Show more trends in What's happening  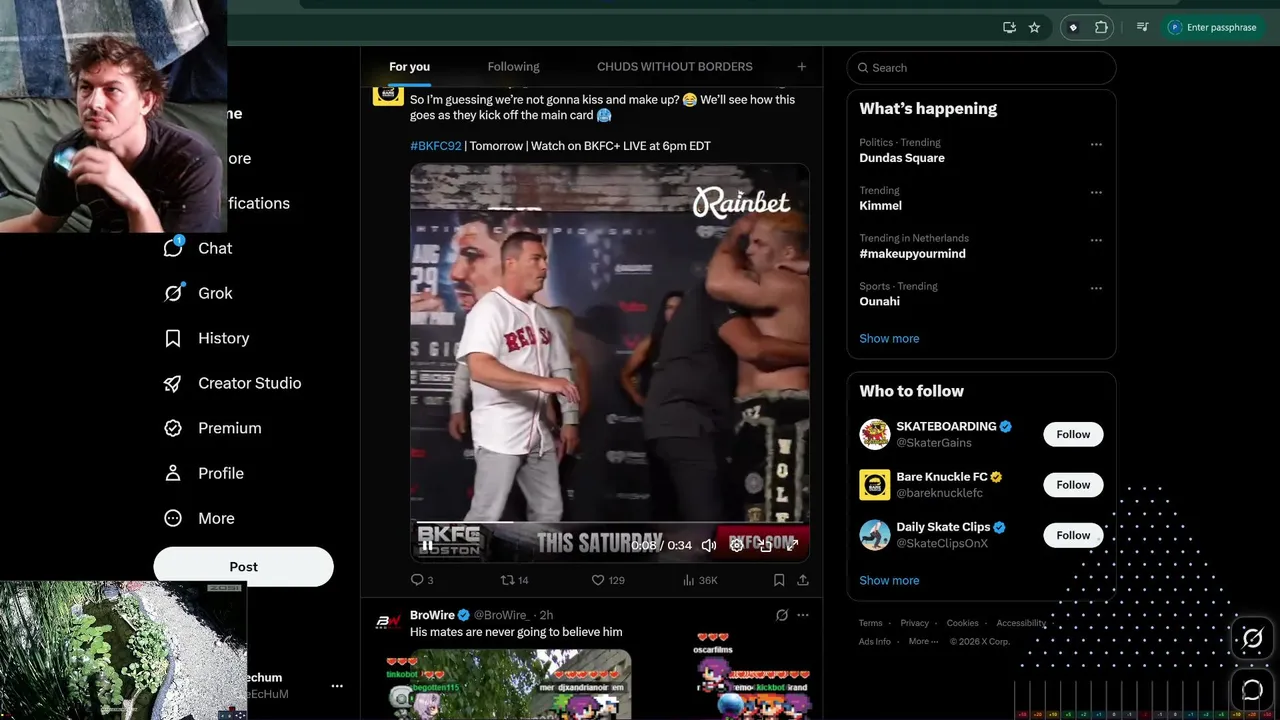pos(889,338)
